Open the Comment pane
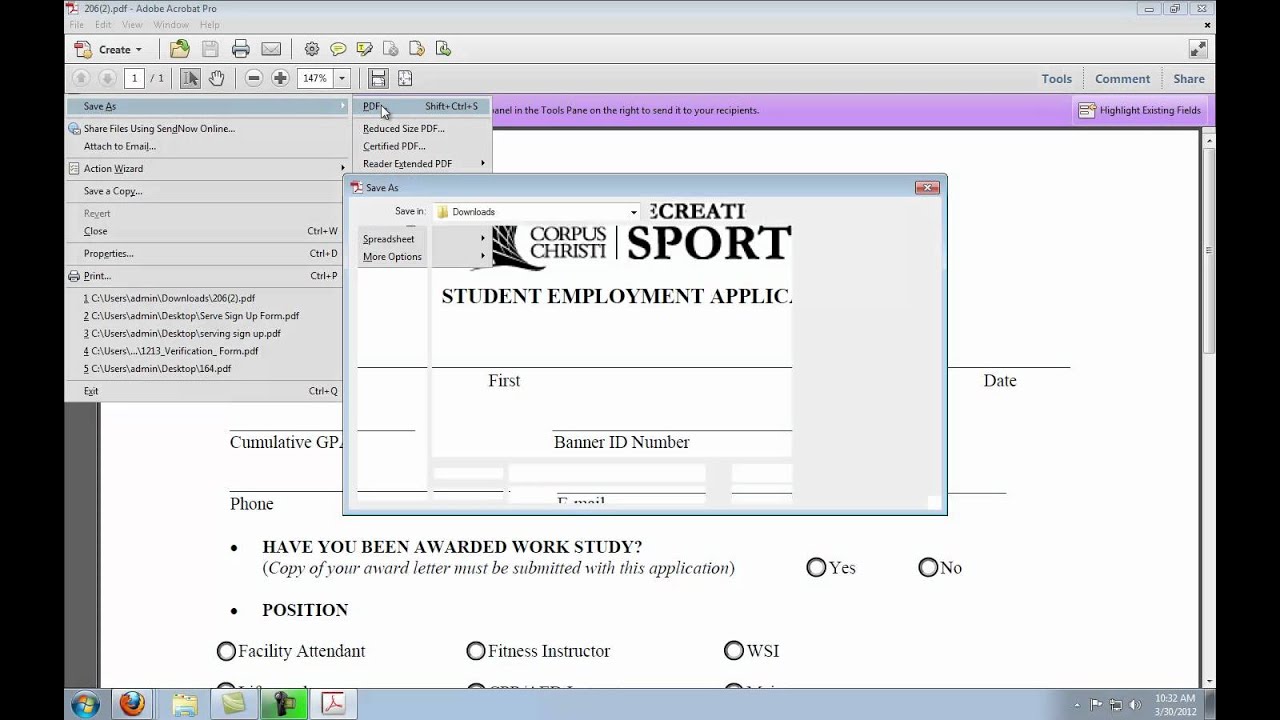This screenshot has height=720, width=1280. [1122, 78]
